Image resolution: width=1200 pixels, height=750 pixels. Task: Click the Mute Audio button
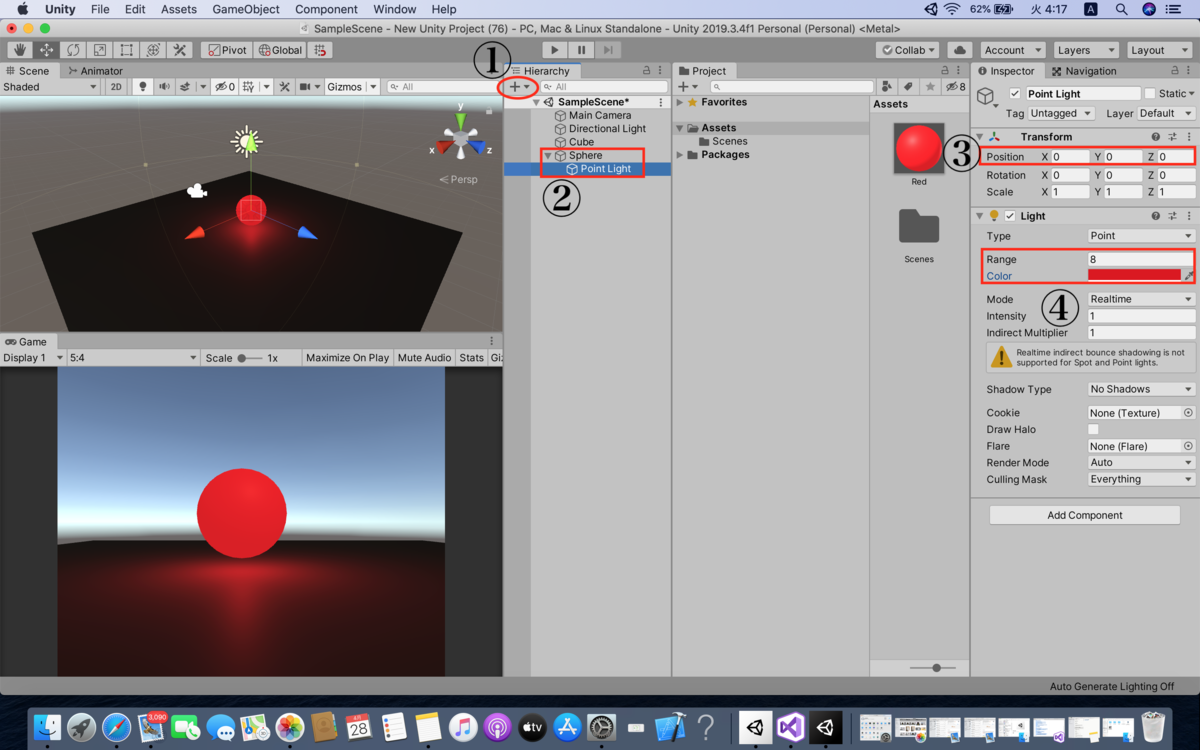click(424, 357)
